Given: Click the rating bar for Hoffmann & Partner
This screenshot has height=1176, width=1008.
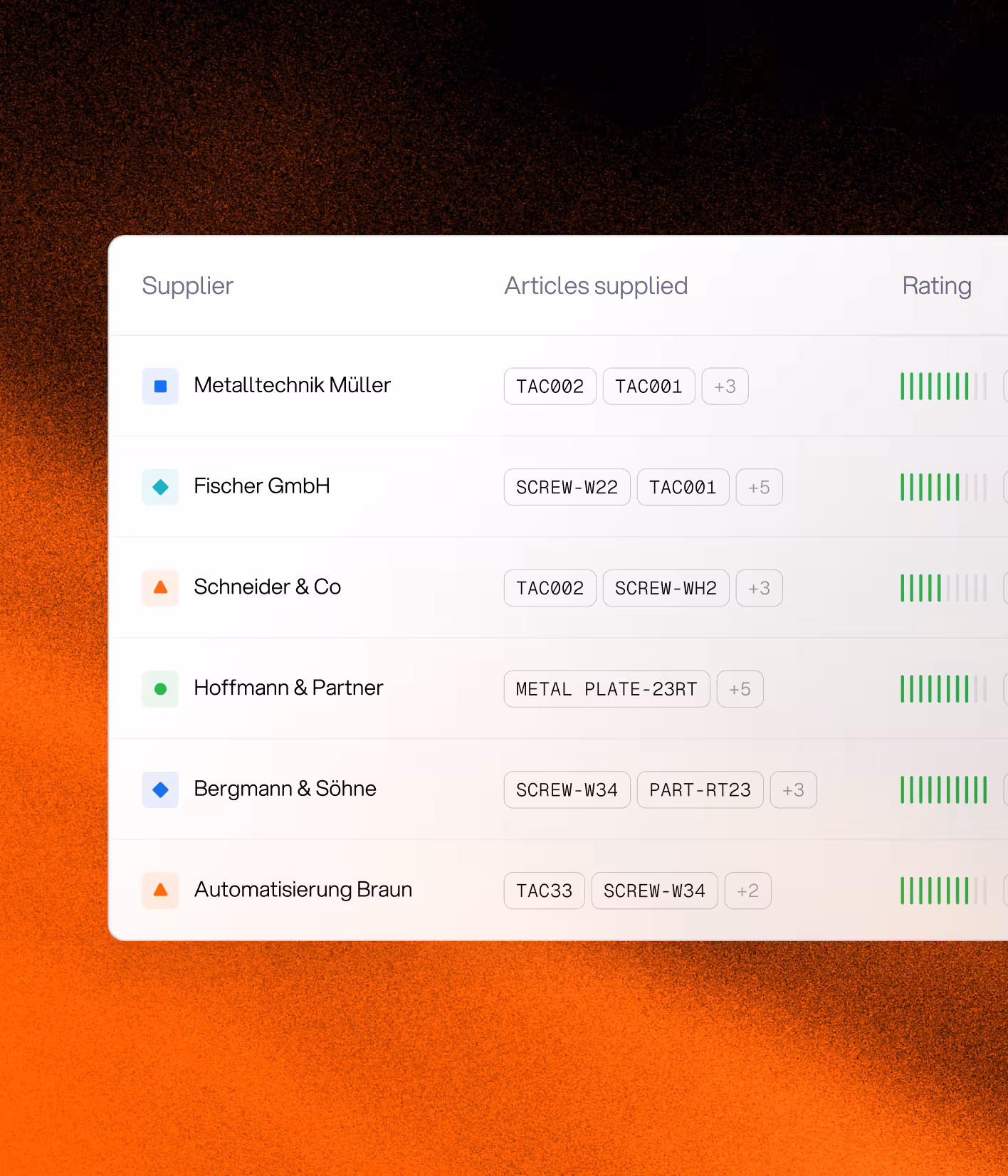Looking at the screenshot, I should [x=944, y=689].
